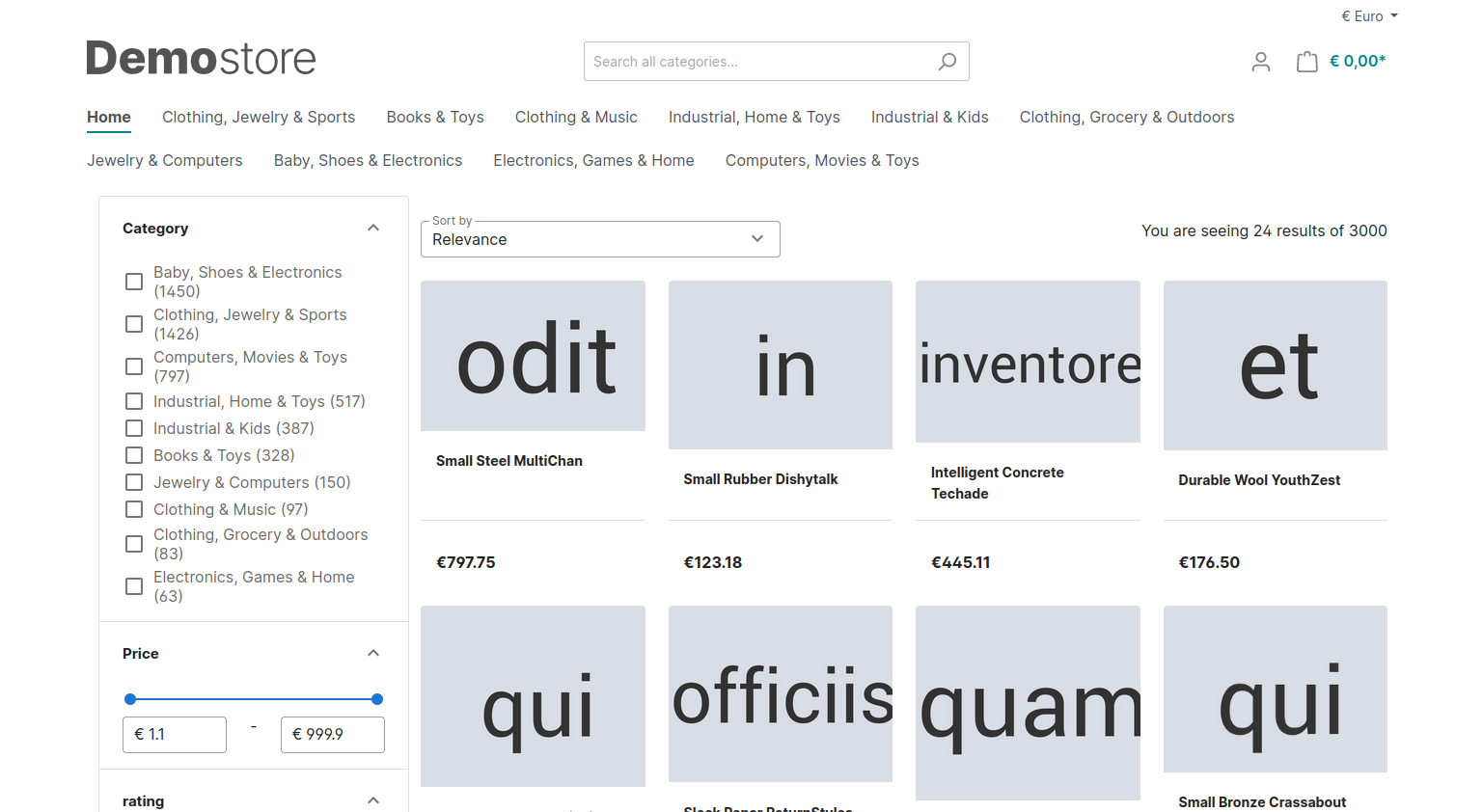
Task: Enable Industrial & Kids filter checkbox
Action: click(134, 428)
